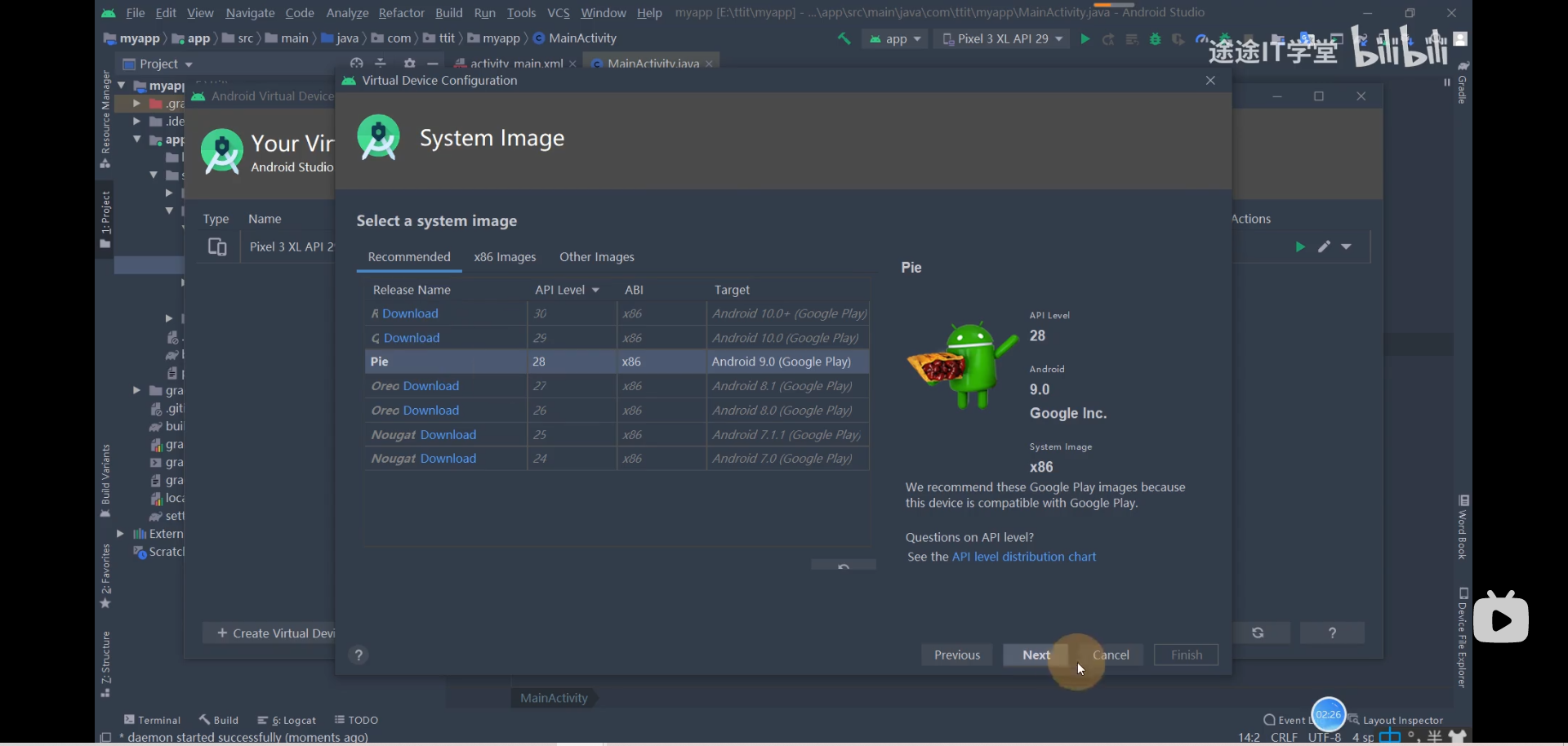Open the Word Book side tab
This screenshot has height=746, width=1568.
1463,527
